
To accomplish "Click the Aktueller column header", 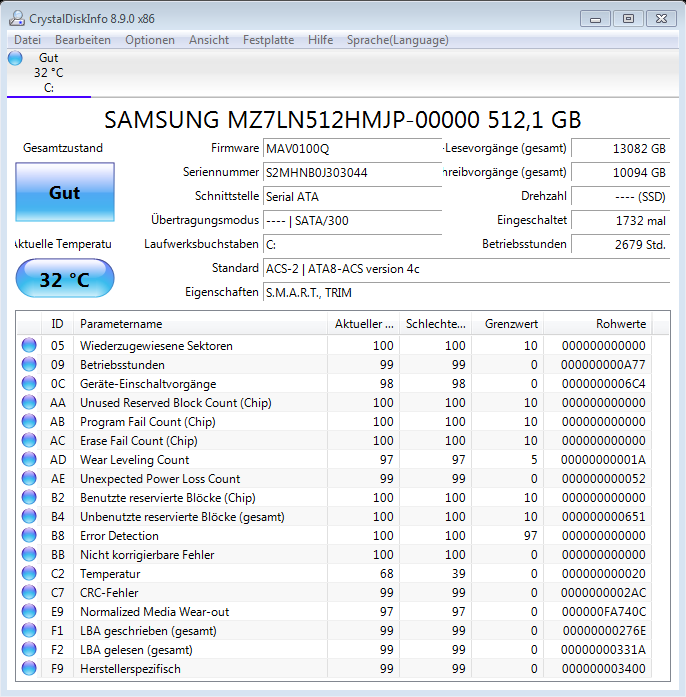I will [364, 324].
